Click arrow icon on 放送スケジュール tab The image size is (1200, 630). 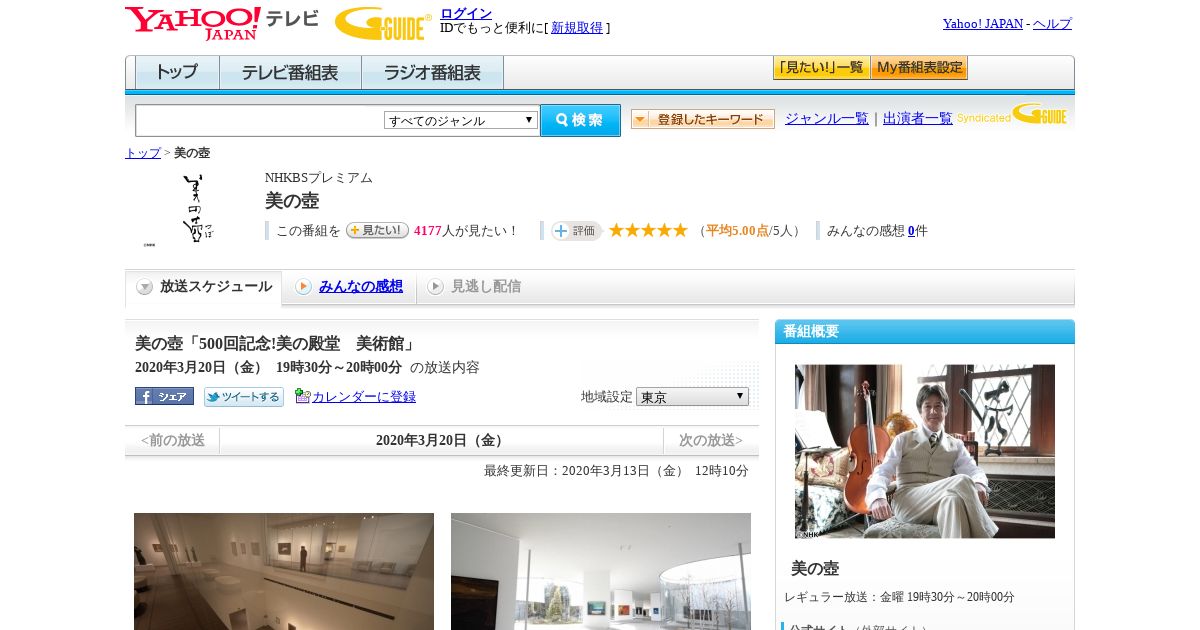[145, 287]
